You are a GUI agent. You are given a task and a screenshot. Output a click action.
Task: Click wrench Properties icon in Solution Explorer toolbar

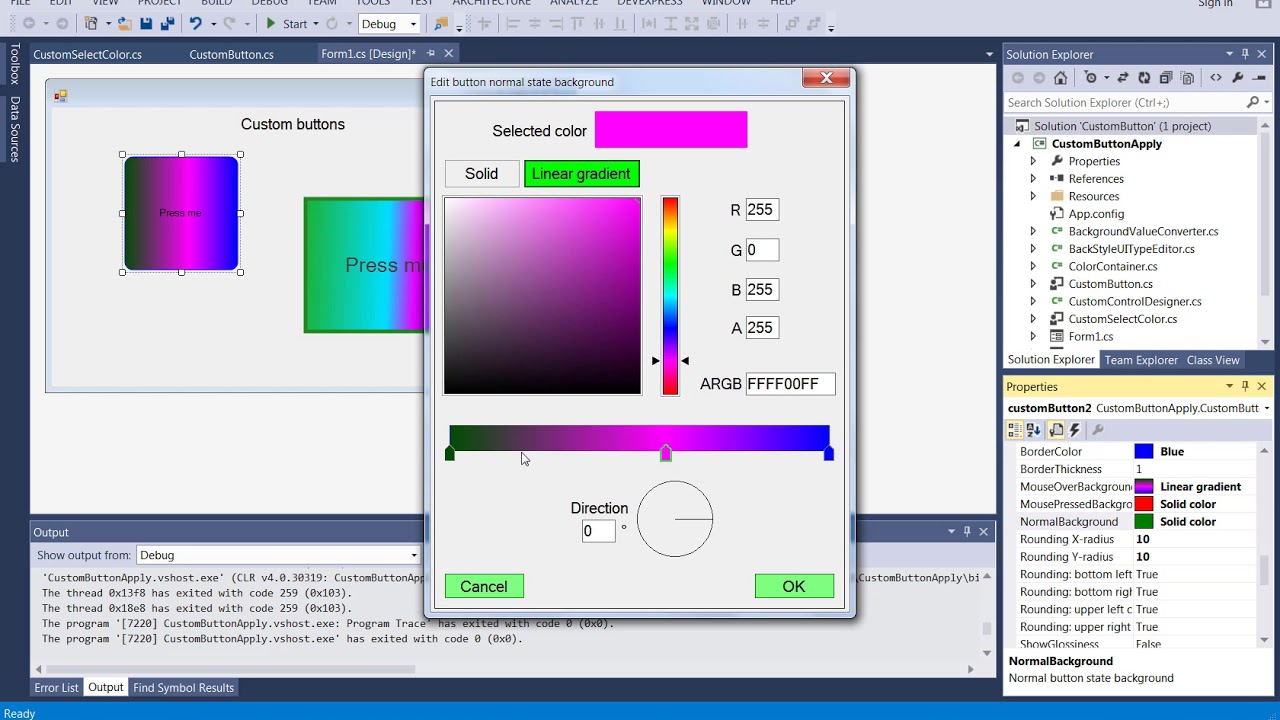click(x=1238, y=78)
